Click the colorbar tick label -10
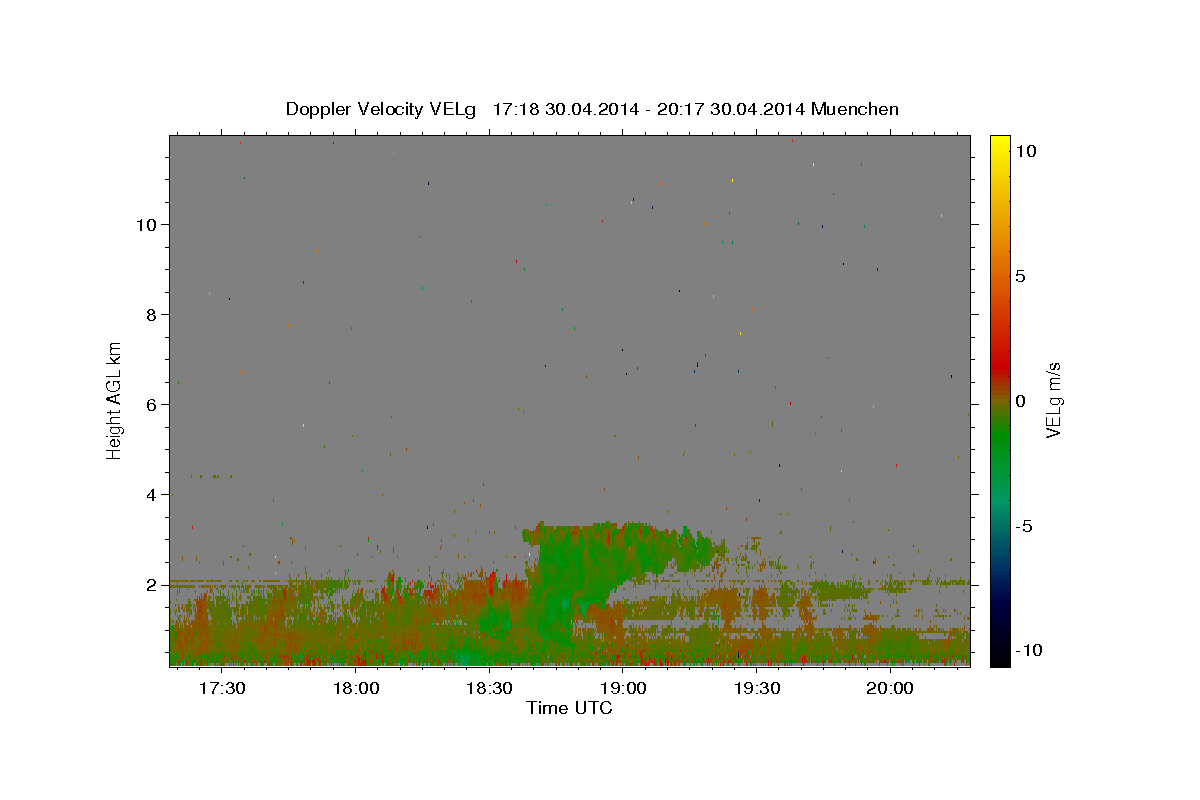Image resolution: width=1200 pixels, height=800 pixels. (x=1028, y=650)
